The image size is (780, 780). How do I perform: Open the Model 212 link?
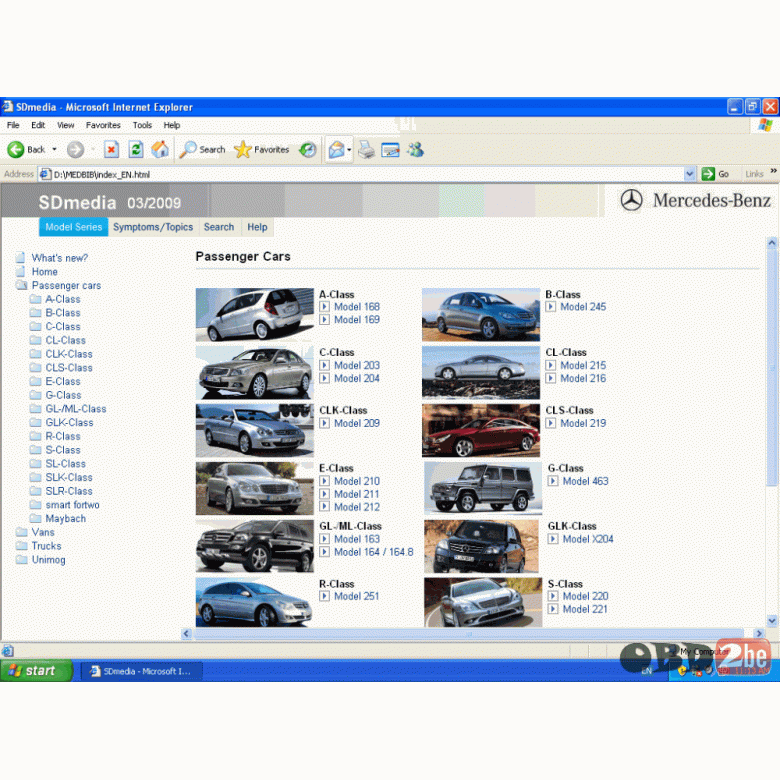[x=357, y=507]
